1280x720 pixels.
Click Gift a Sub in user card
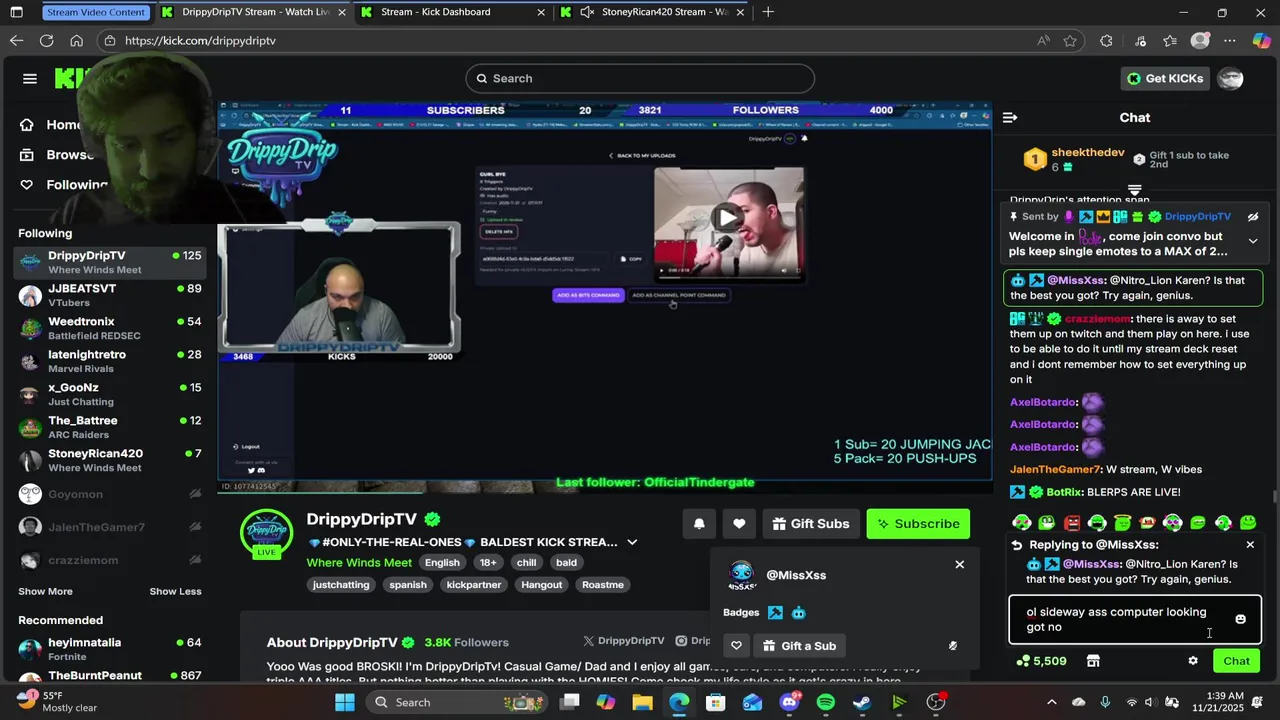(x=799, y=646)
